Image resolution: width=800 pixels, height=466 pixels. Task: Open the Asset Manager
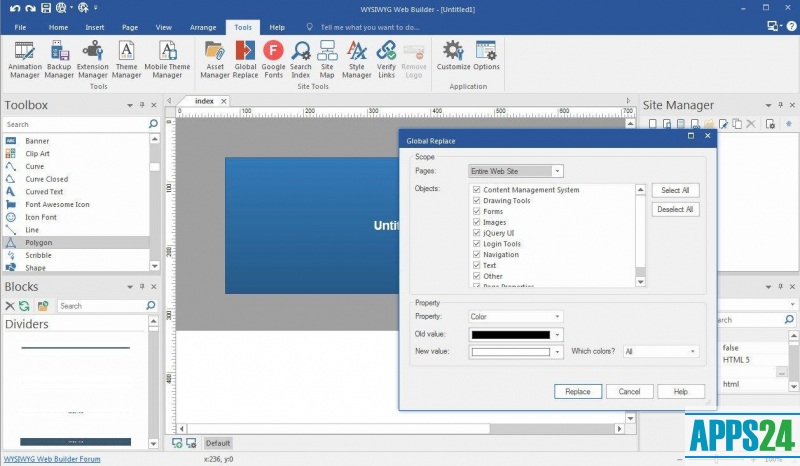coord(215,59)
